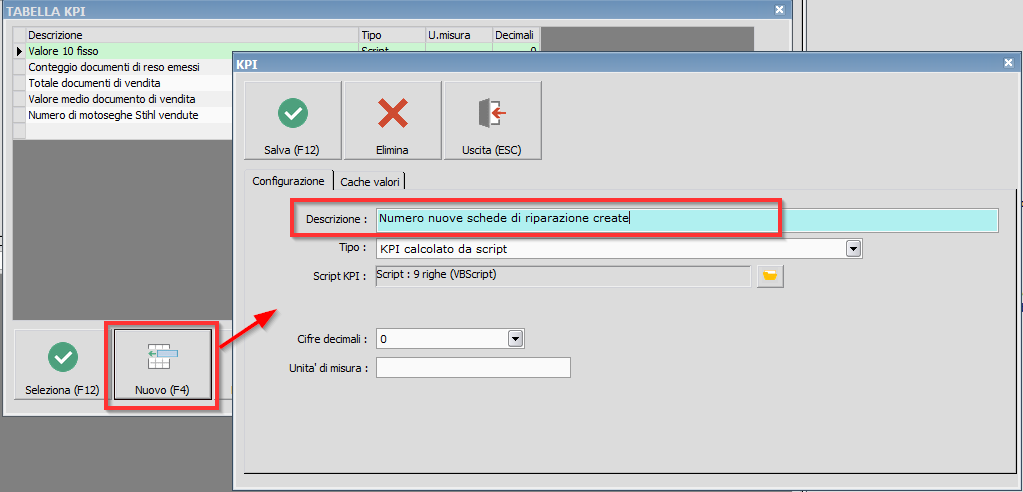Click the Nuovo (F4) new record button

coord(162,366)
